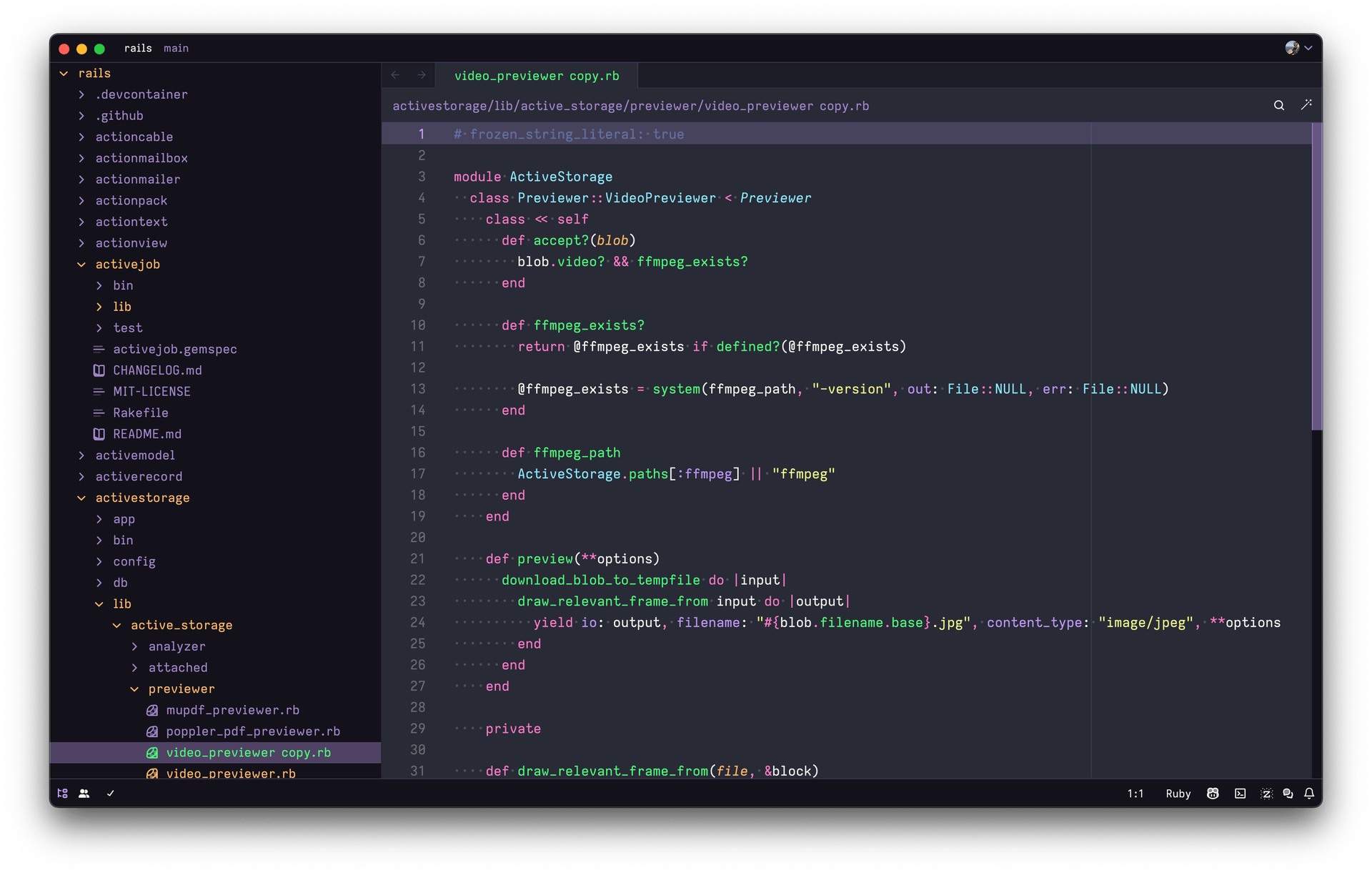Click the buffer search magnifier icon
Image resolution: width=1372 pixels, height=873 pixels.
(x=1279, y=106)
